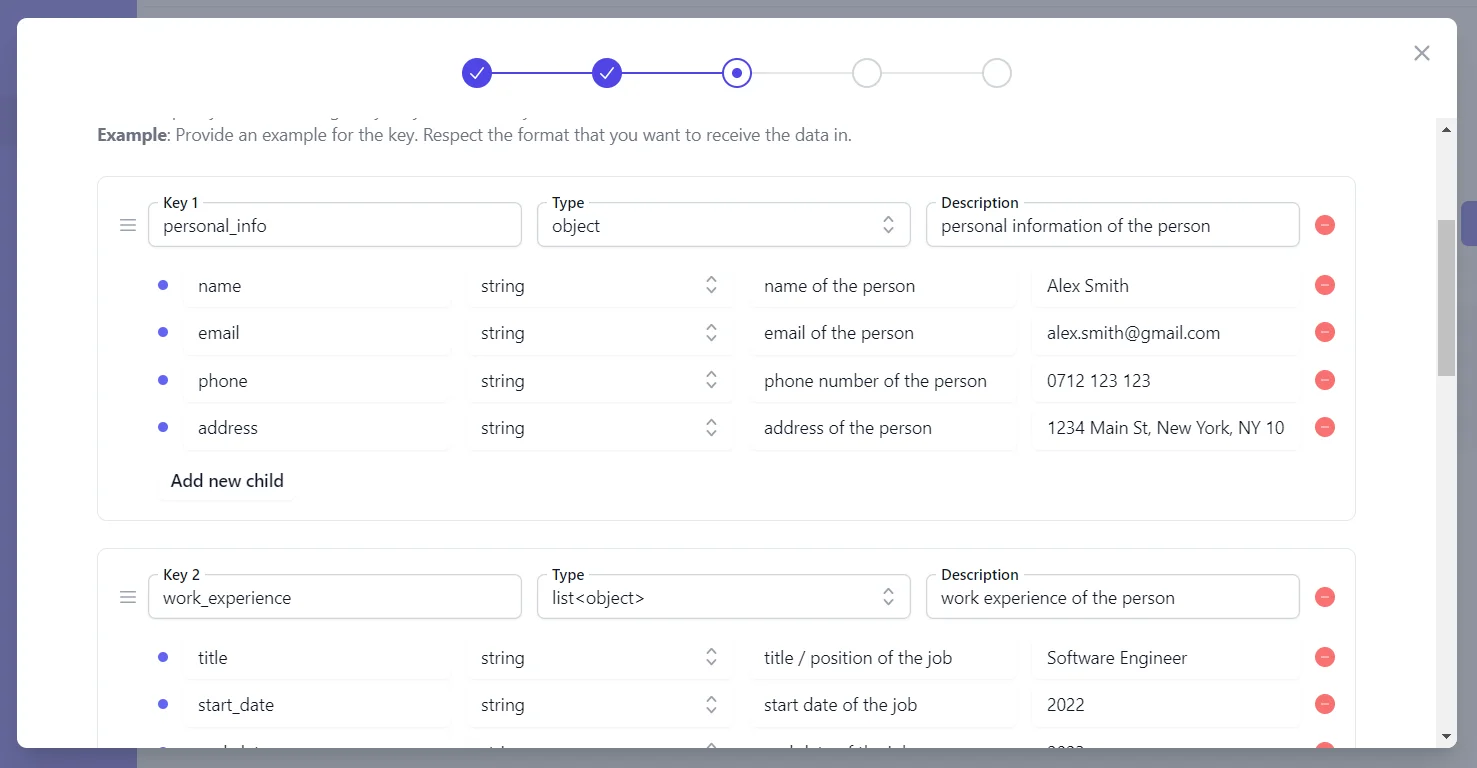Click the Key 1 personal_info input field

pos(334,226)
